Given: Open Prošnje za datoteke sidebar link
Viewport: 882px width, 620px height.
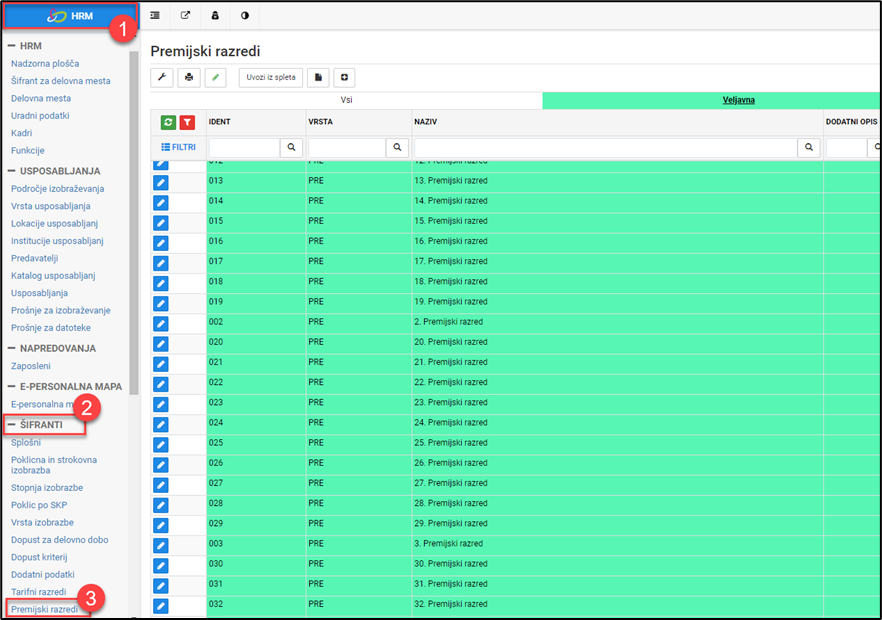Looking at the screenshot, I should (x=51, y=328).
